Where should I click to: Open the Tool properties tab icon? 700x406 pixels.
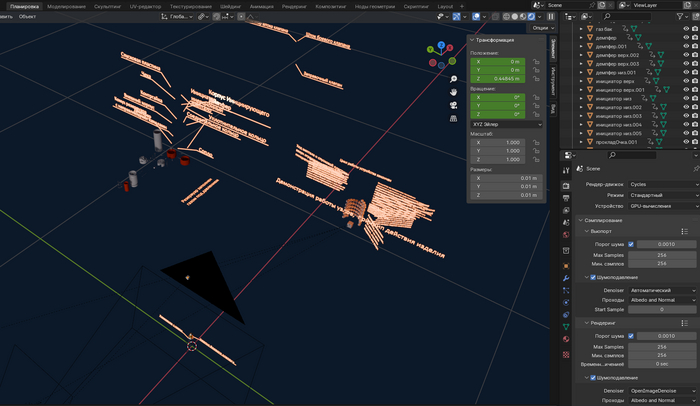(x=567, y=168)
